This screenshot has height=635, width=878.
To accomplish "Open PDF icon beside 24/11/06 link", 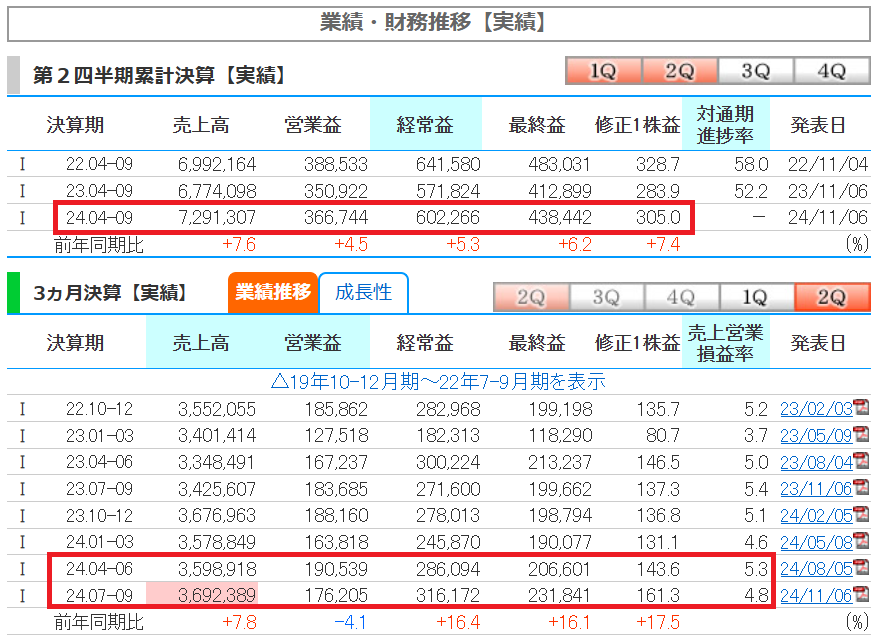I will pos(861,595).
